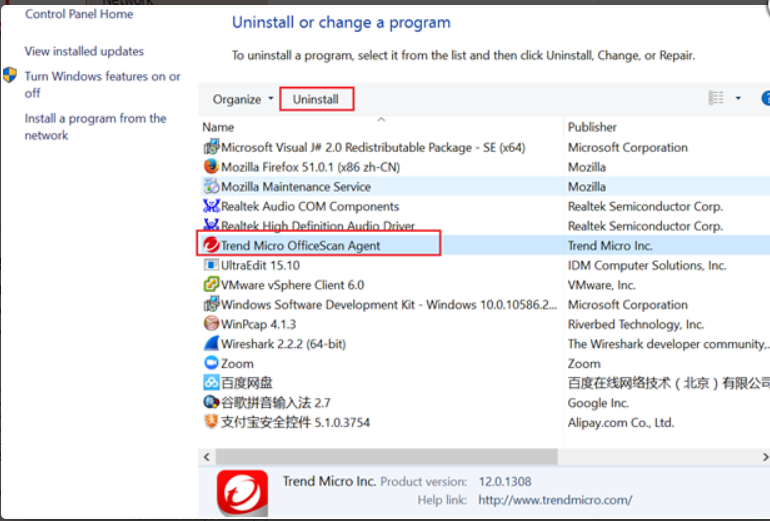Select the 百度网盘 entry name
The image size is (770, 521).
(x=247, y=383)
